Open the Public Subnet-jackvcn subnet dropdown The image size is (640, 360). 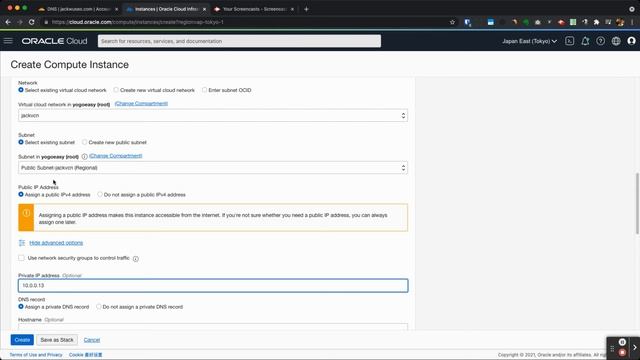tap(213, 168)
